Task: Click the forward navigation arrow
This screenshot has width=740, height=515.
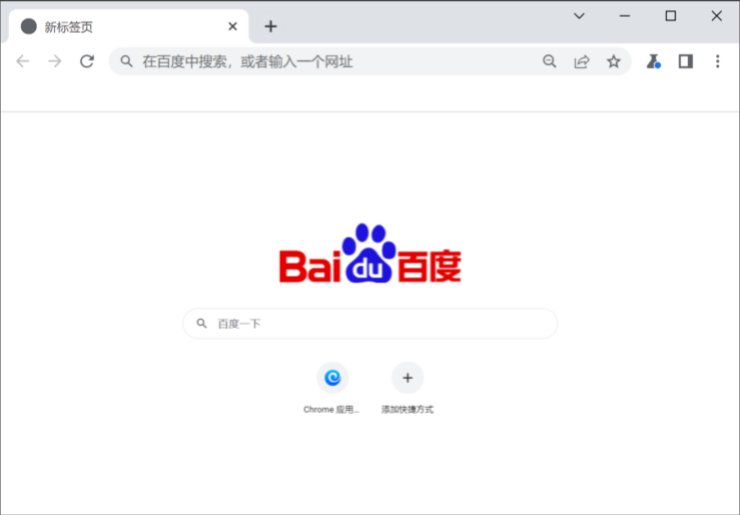Action: [x=55, y=61]
